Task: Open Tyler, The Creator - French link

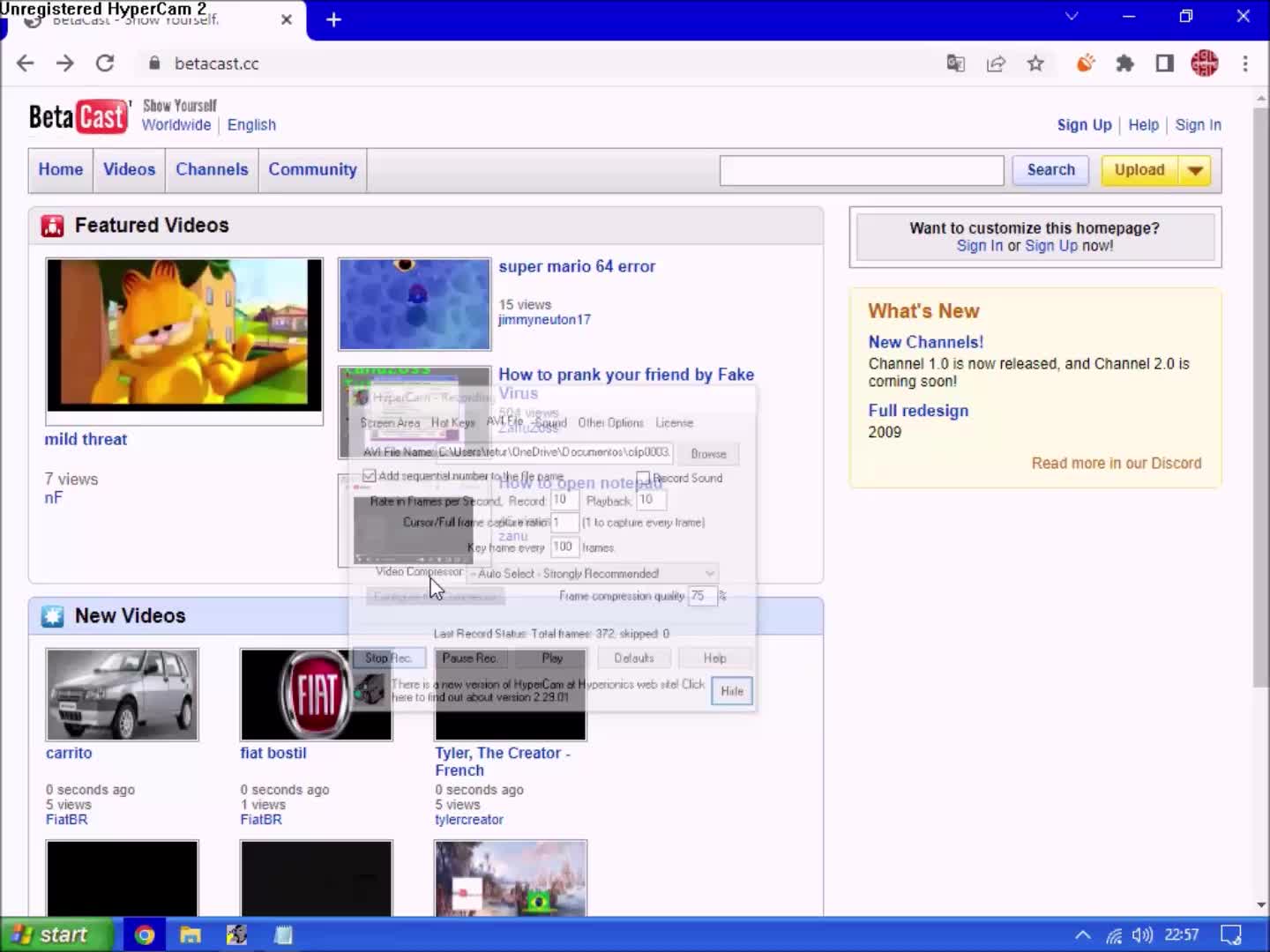Action: coord(503,762)
